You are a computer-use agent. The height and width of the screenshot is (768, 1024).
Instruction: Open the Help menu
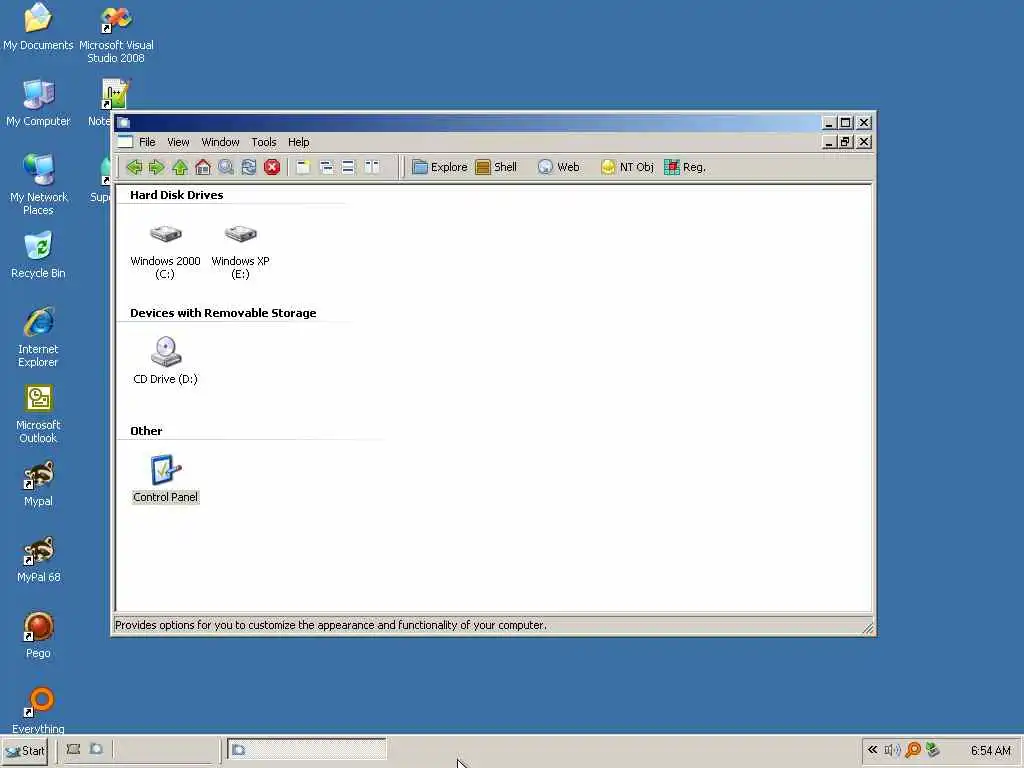click(x=298, y=142)
